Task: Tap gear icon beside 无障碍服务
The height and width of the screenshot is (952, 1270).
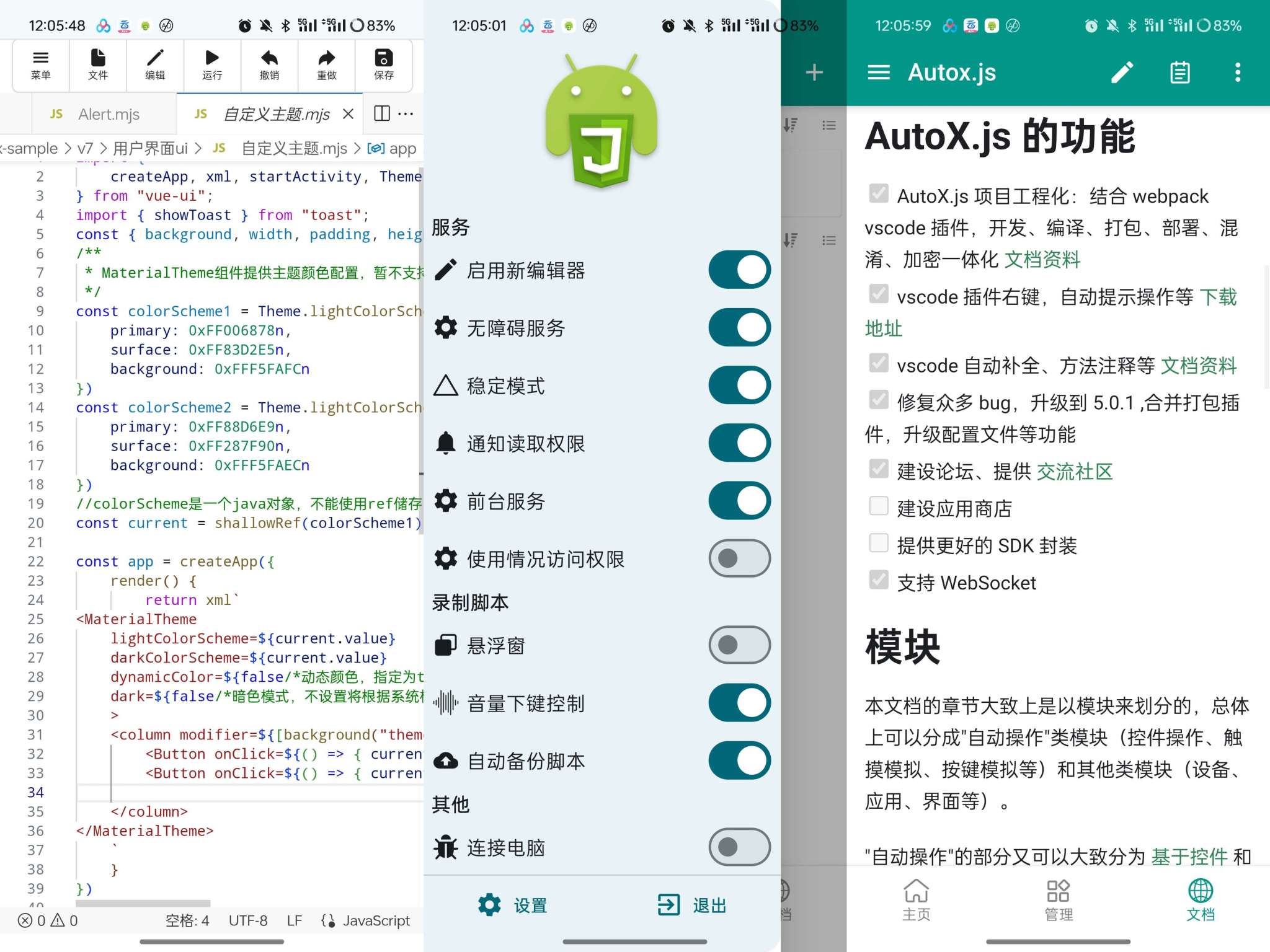Action: pyautogui.click(x=446, y=327)
